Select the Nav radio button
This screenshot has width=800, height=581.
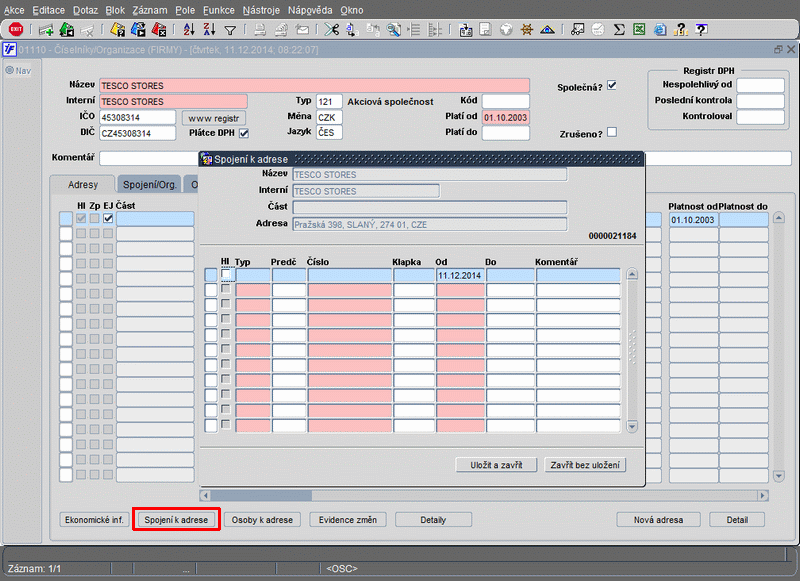click(9, 70)
